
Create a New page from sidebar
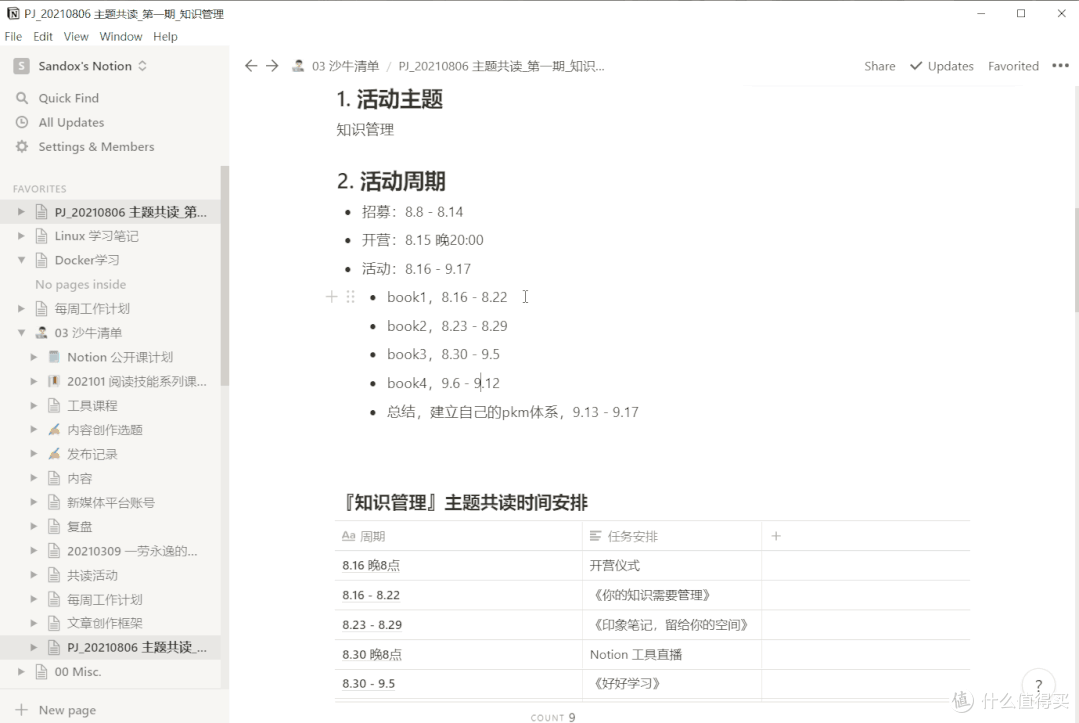point(62,709)
